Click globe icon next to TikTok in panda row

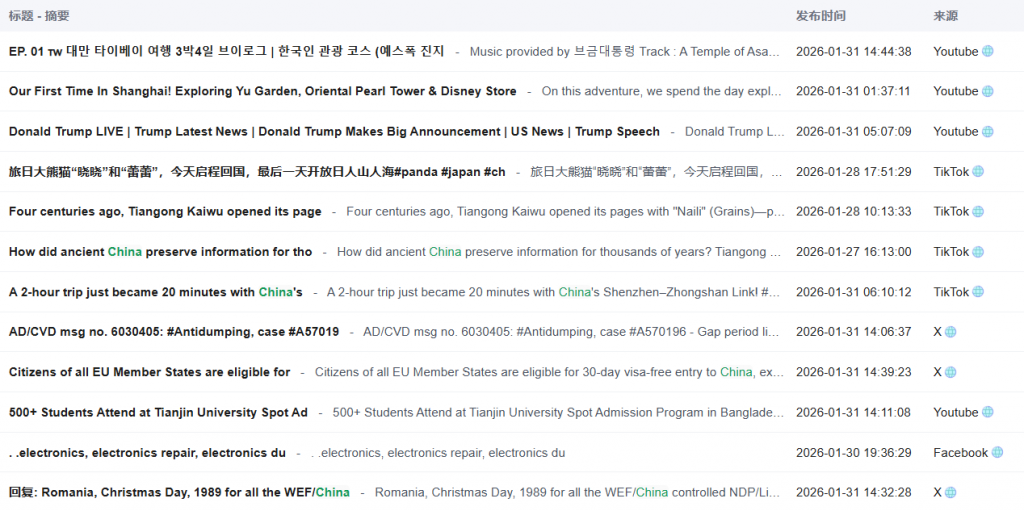978,171
